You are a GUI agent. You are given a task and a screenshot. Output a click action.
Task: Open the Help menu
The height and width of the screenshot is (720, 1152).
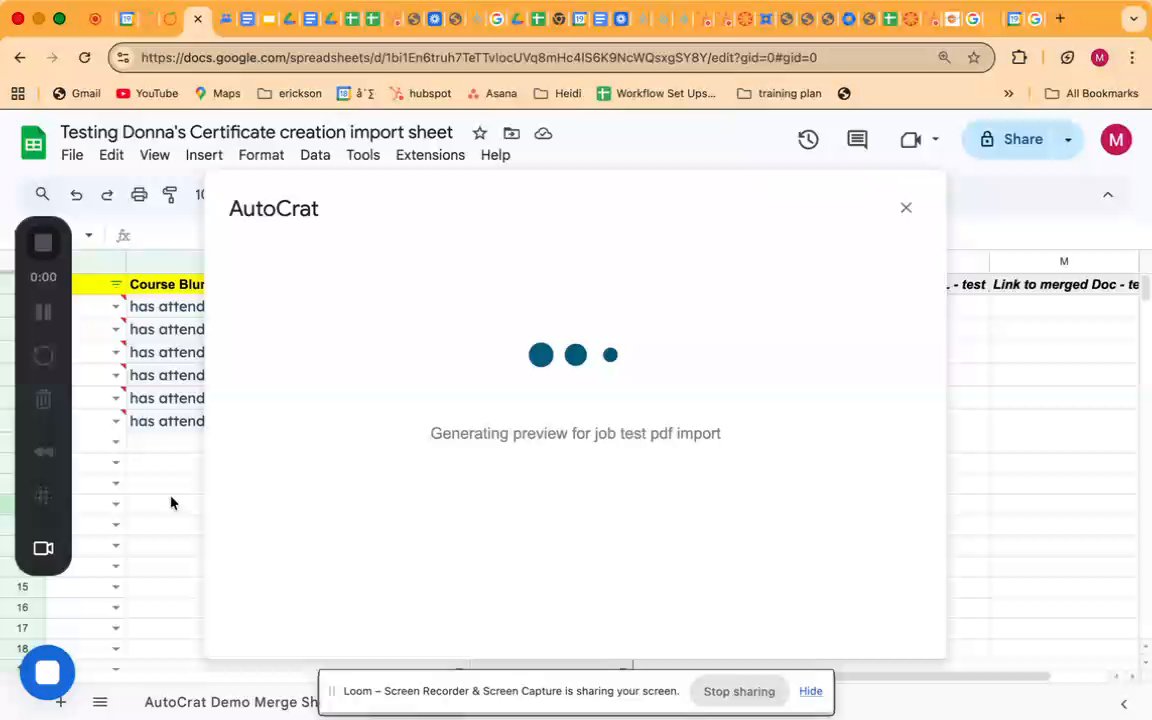click(495, 155)
